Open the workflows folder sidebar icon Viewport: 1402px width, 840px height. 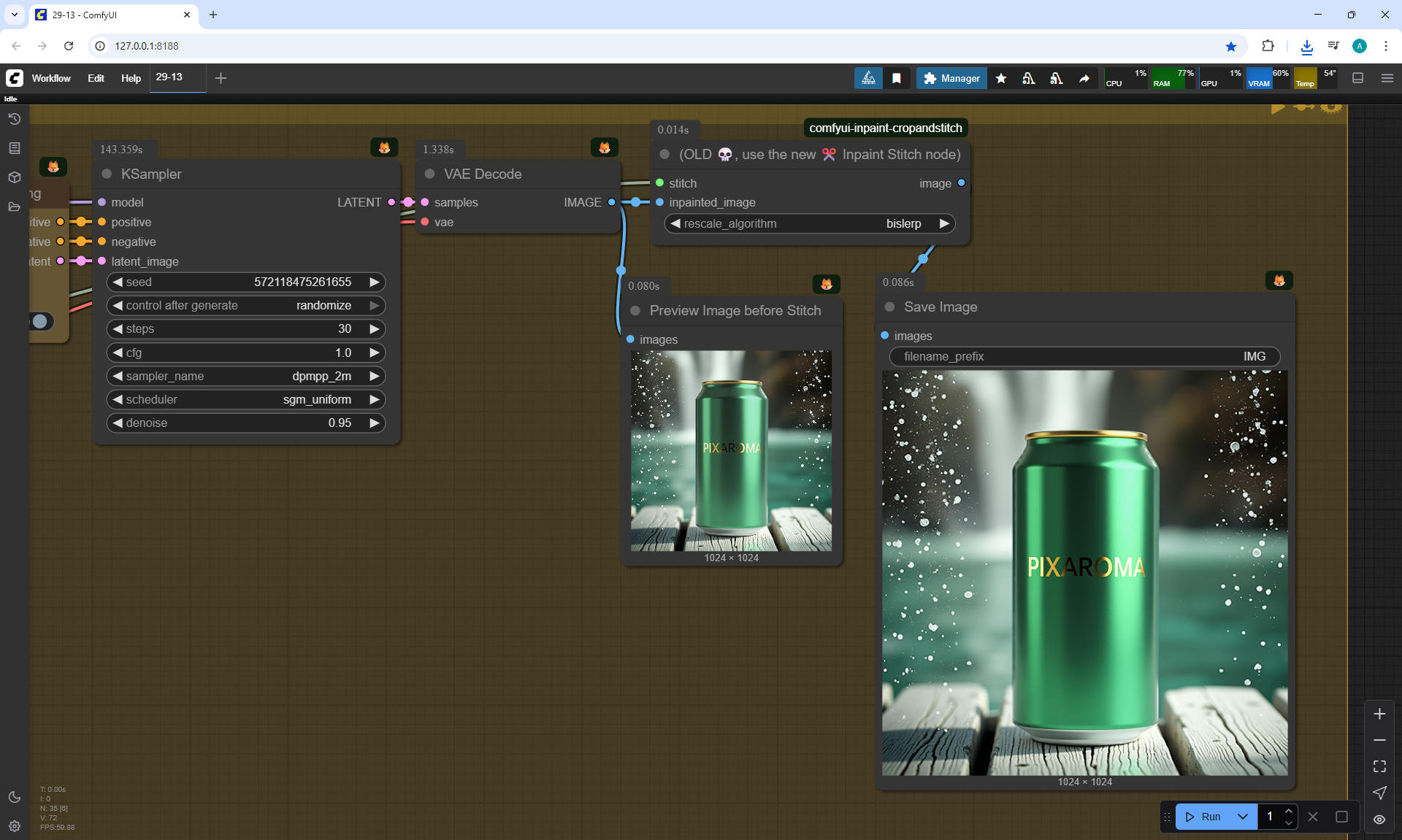(14, 207)
